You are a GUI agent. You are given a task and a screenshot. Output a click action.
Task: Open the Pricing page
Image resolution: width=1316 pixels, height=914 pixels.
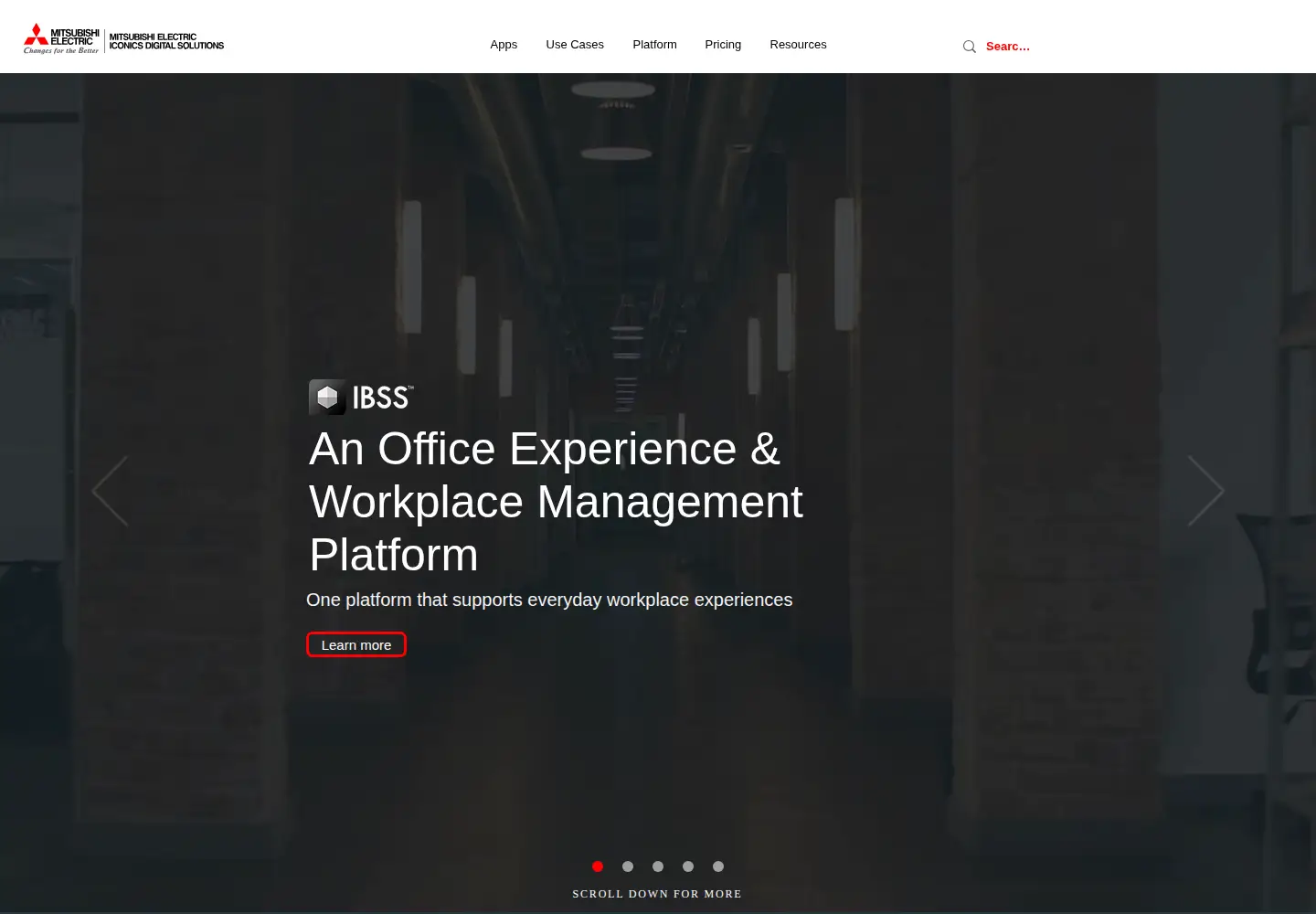(x=723, y=45)
